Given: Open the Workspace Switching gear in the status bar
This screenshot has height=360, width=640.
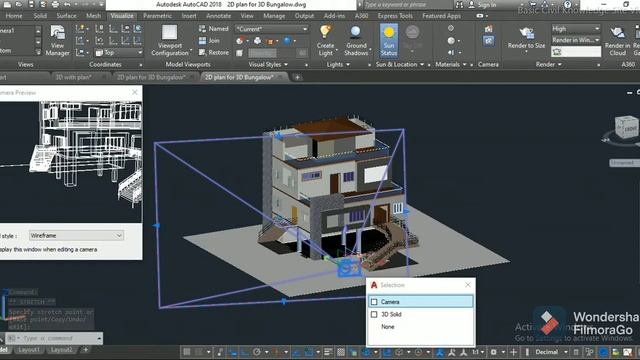Looking at the screenshot, I should pyautogui.click(x=493, y=352).
